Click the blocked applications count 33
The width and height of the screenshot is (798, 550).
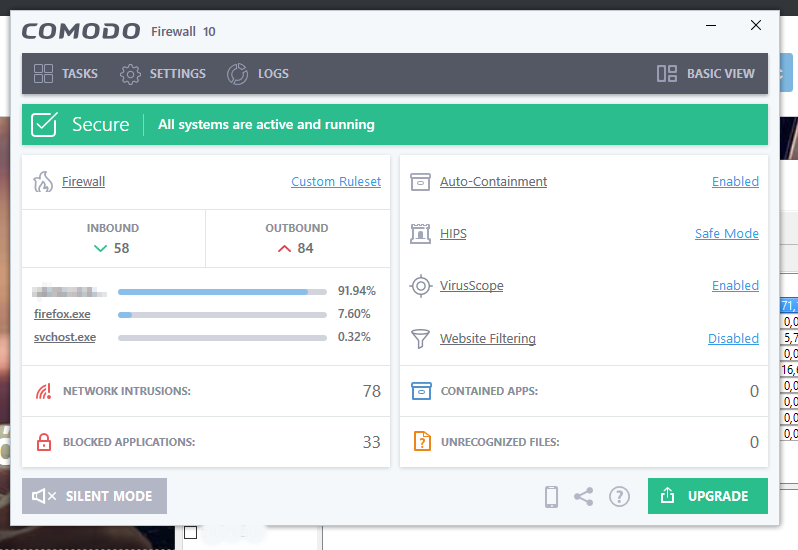click(372, 442)
